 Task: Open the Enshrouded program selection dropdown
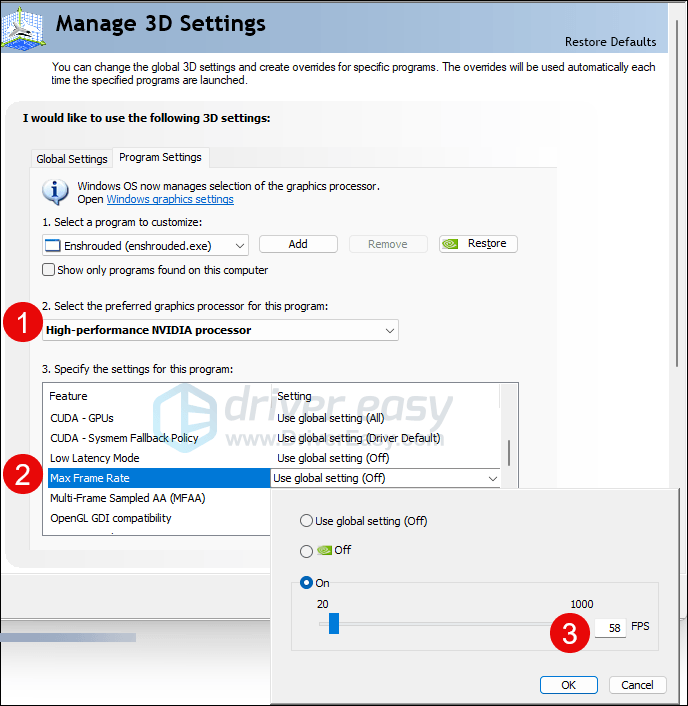tap(240, 245)
